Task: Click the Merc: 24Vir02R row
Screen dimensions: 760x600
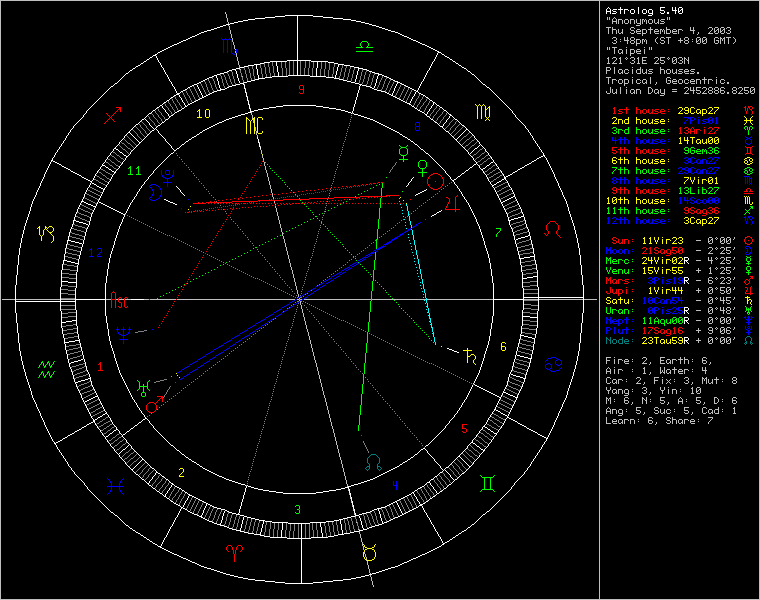Action: tap(680, 261)
